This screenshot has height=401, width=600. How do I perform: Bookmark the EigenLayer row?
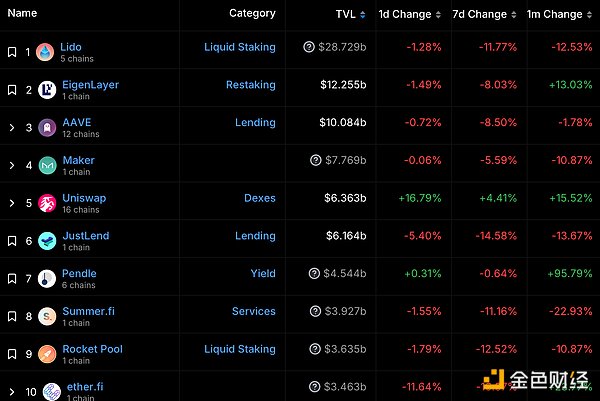[12, 90]
